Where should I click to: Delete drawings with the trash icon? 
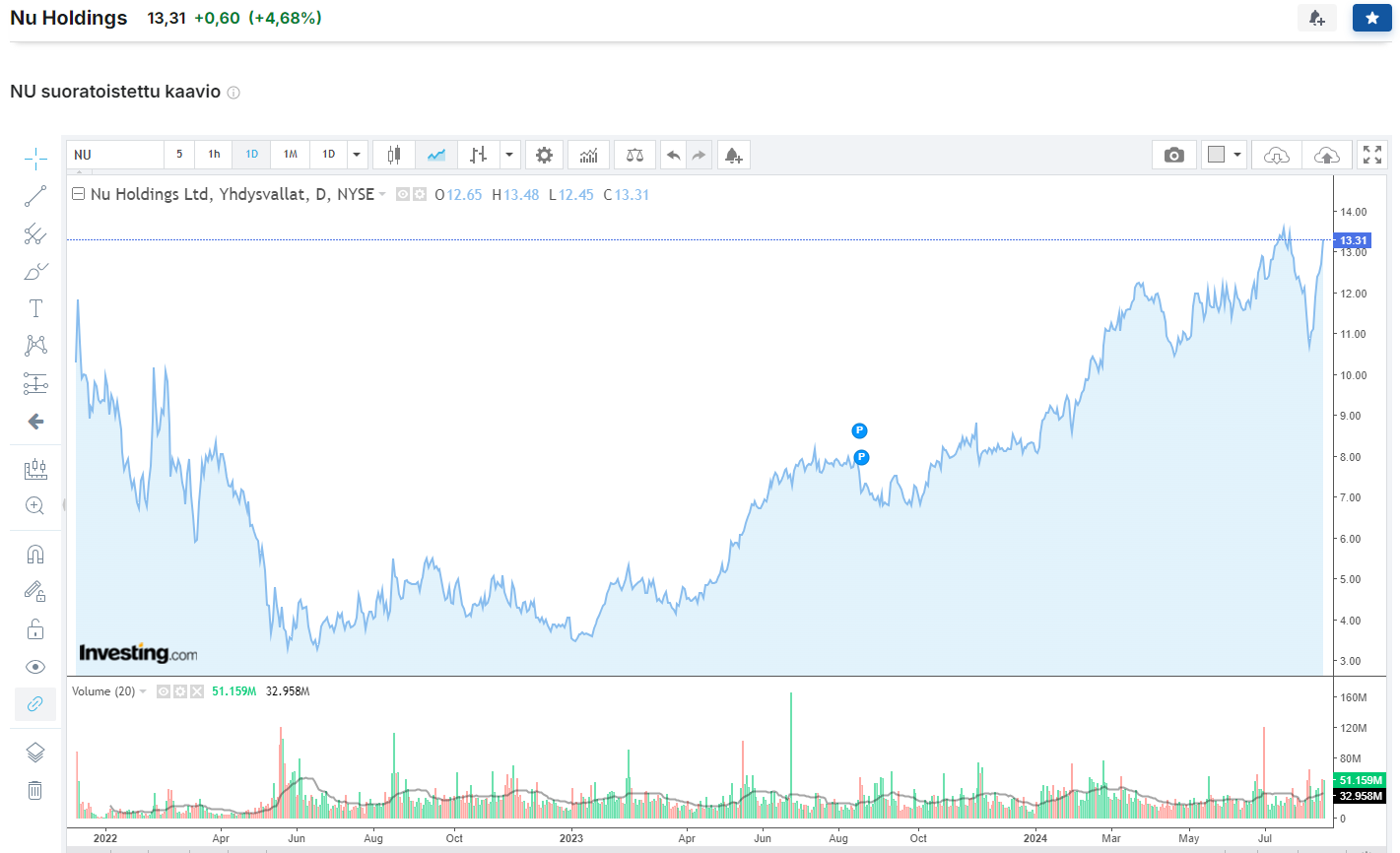35,790
